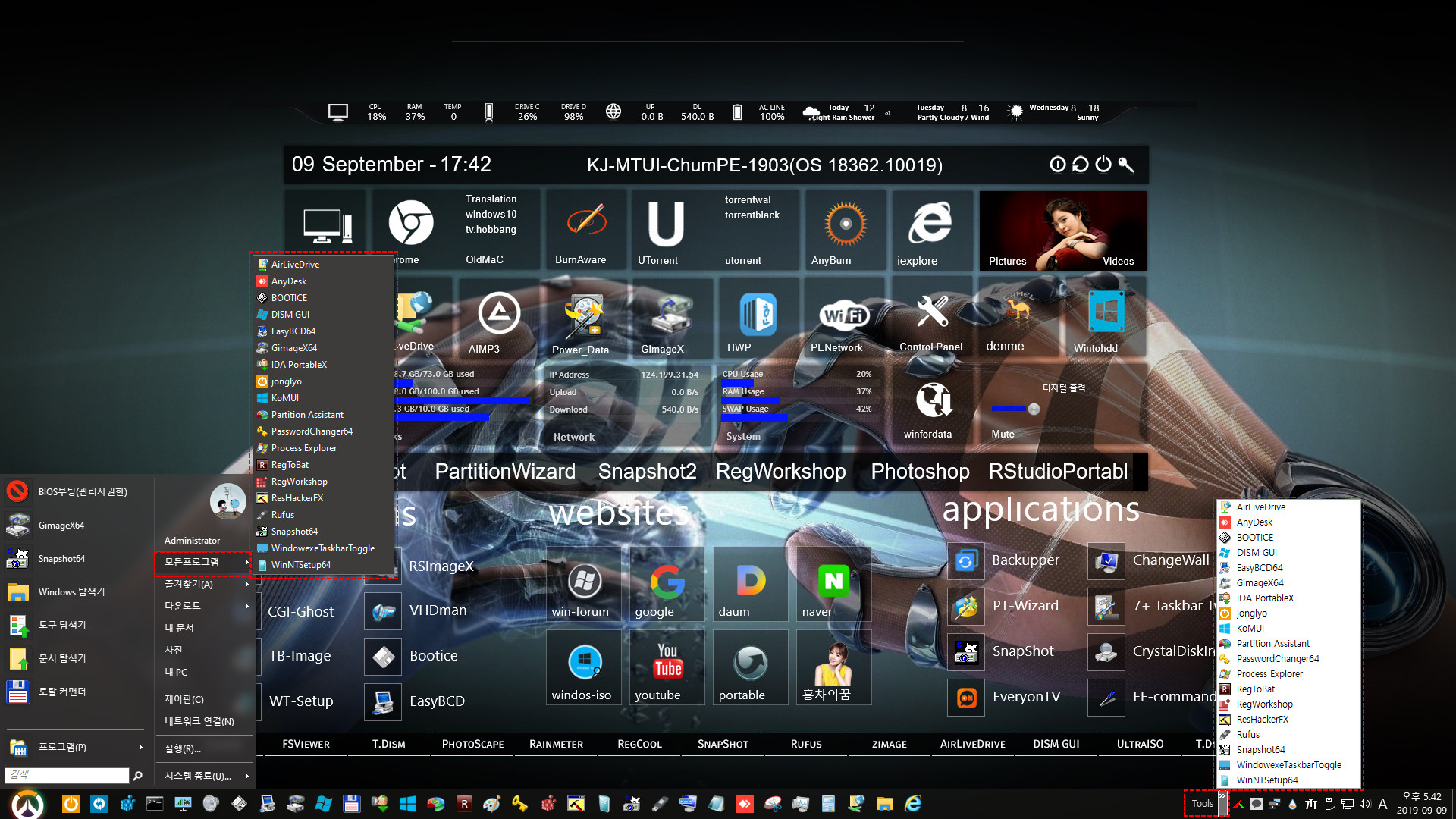Open 토탈 커맨더 pinned item
The width and height of the screenshot is (1456, 819).
tap(75, 692)
